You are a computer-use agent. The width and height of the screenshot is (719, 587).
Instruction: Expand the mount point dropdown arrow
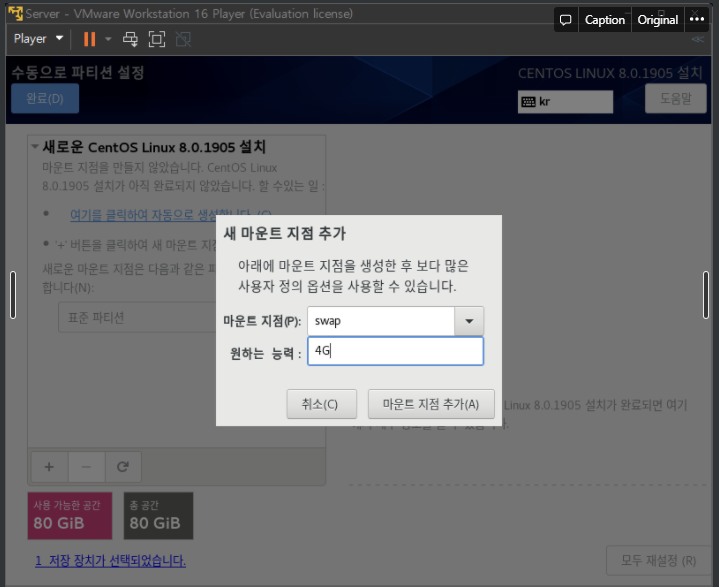tap(469, 321)
